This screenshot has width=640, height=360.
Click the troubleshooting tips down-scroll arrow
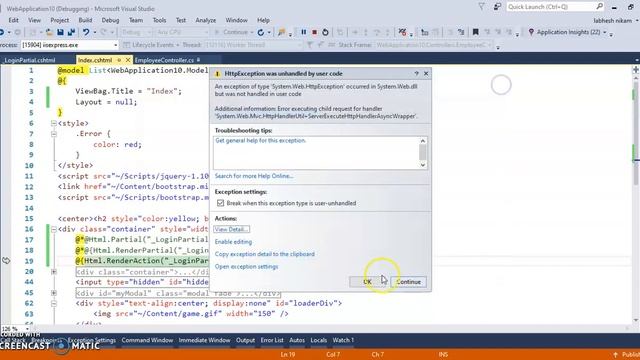coord(423,165)
